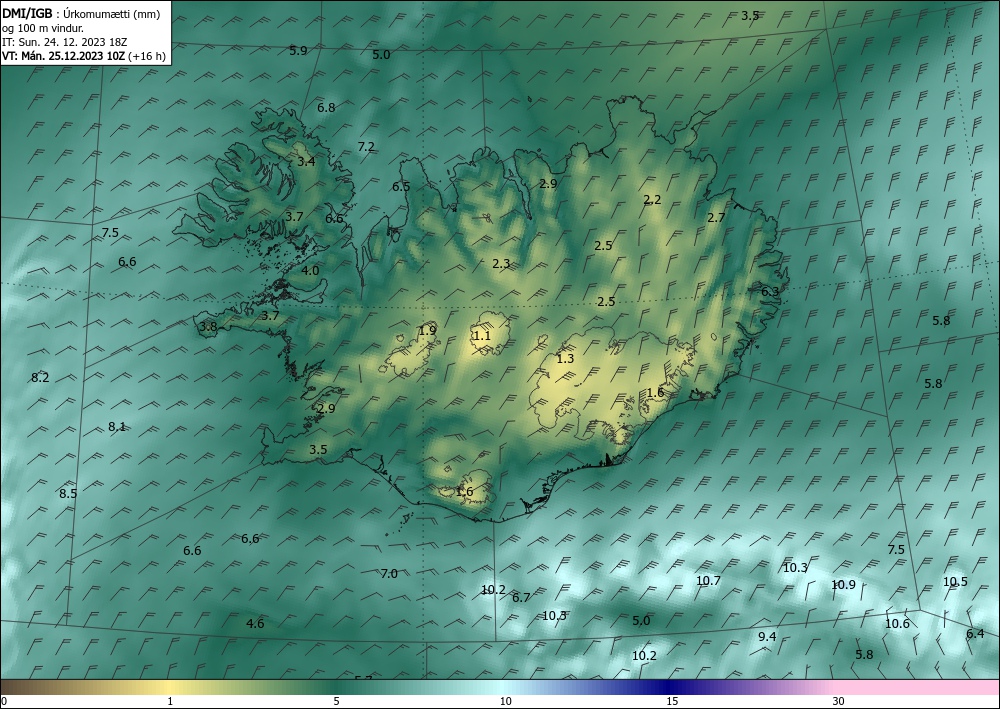Screen dimensions: 1000x709
Task: Select the IT: Sun. 24. 12. 2023 18Z line
Action: coord(64,42)
